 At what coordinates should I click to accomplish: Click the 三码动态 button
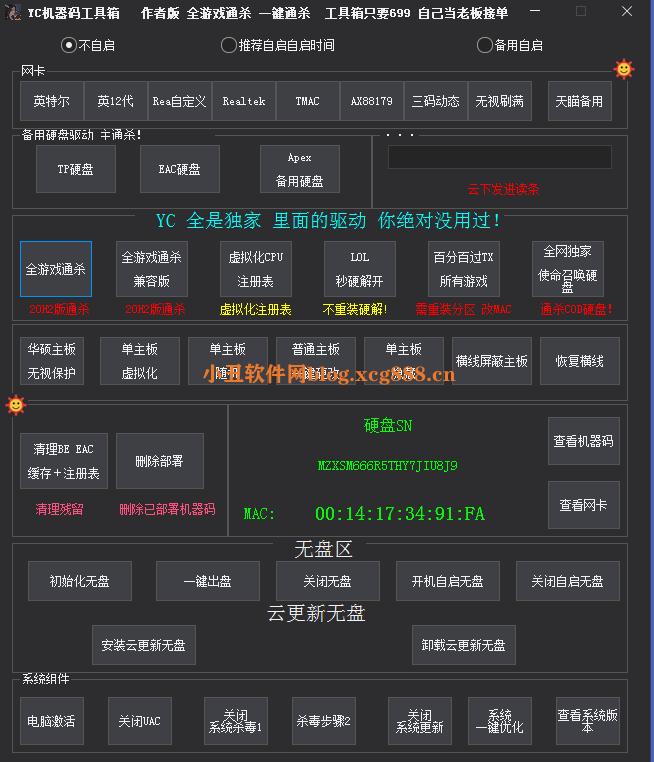point(436,101)
